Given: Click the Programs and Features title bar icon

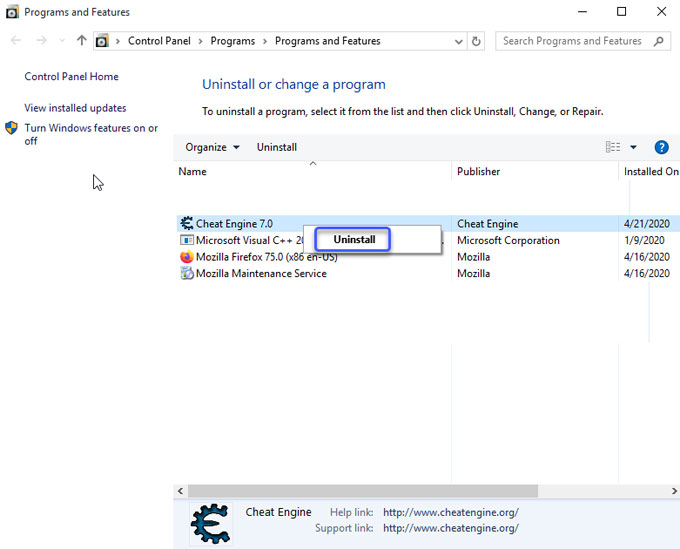Looking at the screenshot, I should 12,12.
